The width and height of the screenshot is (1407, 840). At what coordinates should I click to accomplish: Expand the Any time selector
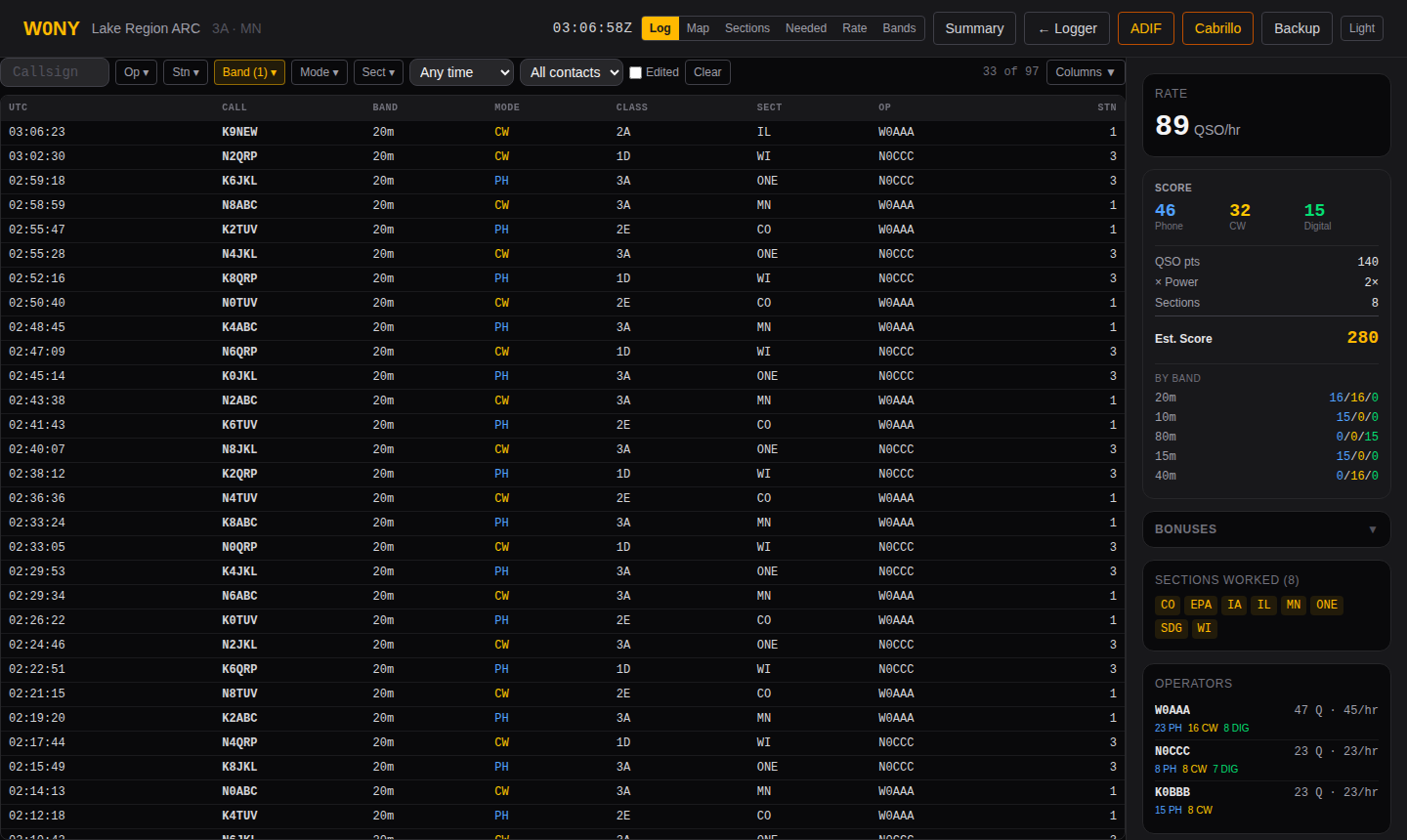click(x=461, y=72)
